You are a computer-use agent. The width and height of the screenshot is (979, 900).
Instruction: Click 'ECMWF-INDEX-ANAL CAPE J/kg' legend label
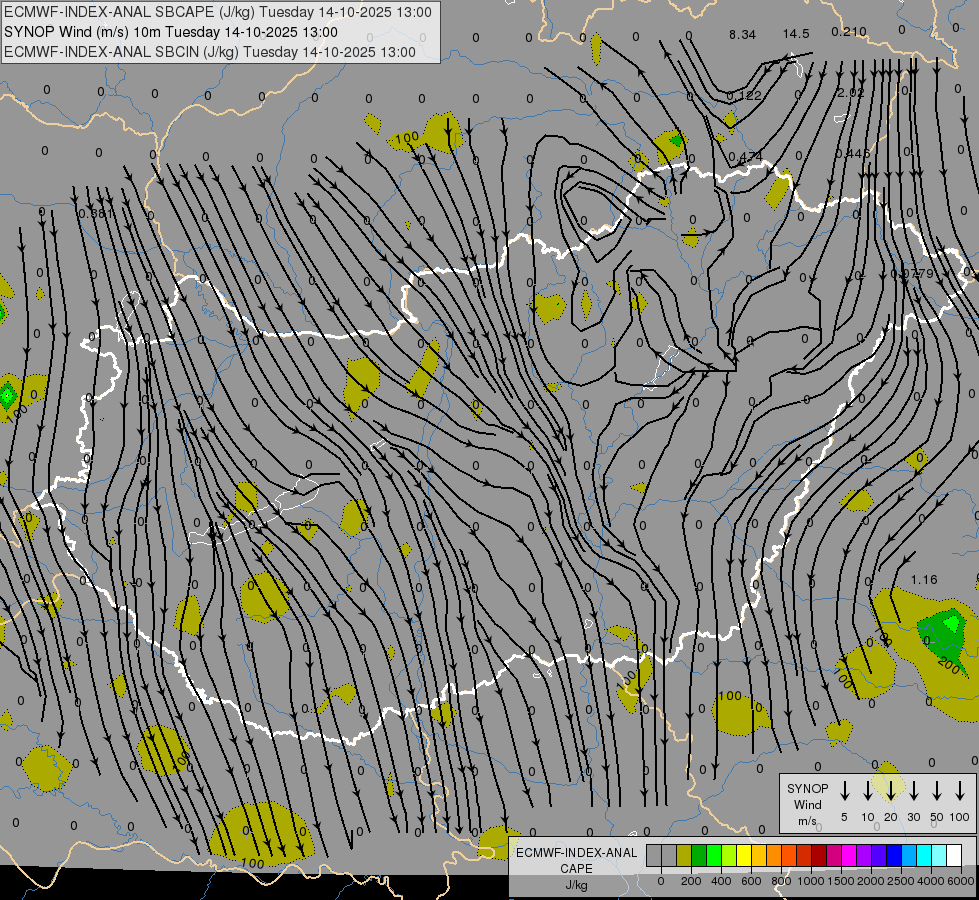[576, 869]
